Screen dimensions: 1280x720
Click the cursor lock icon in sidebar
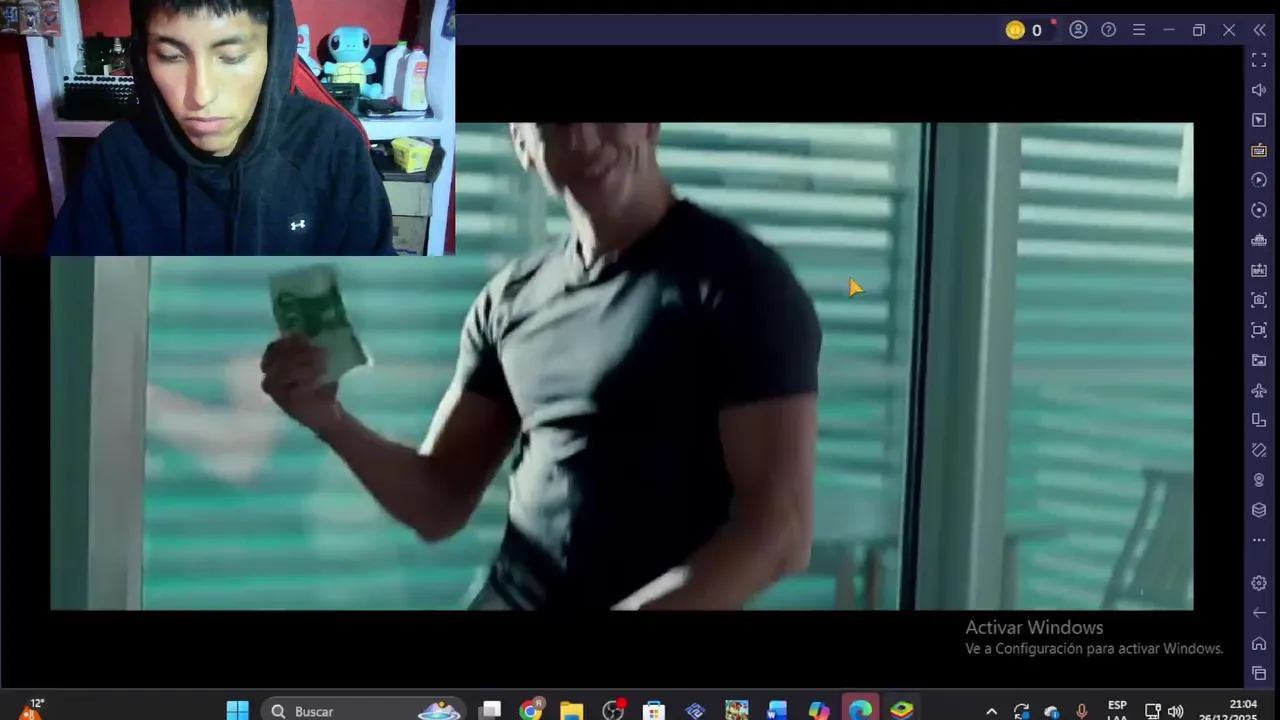point(1259,120)
